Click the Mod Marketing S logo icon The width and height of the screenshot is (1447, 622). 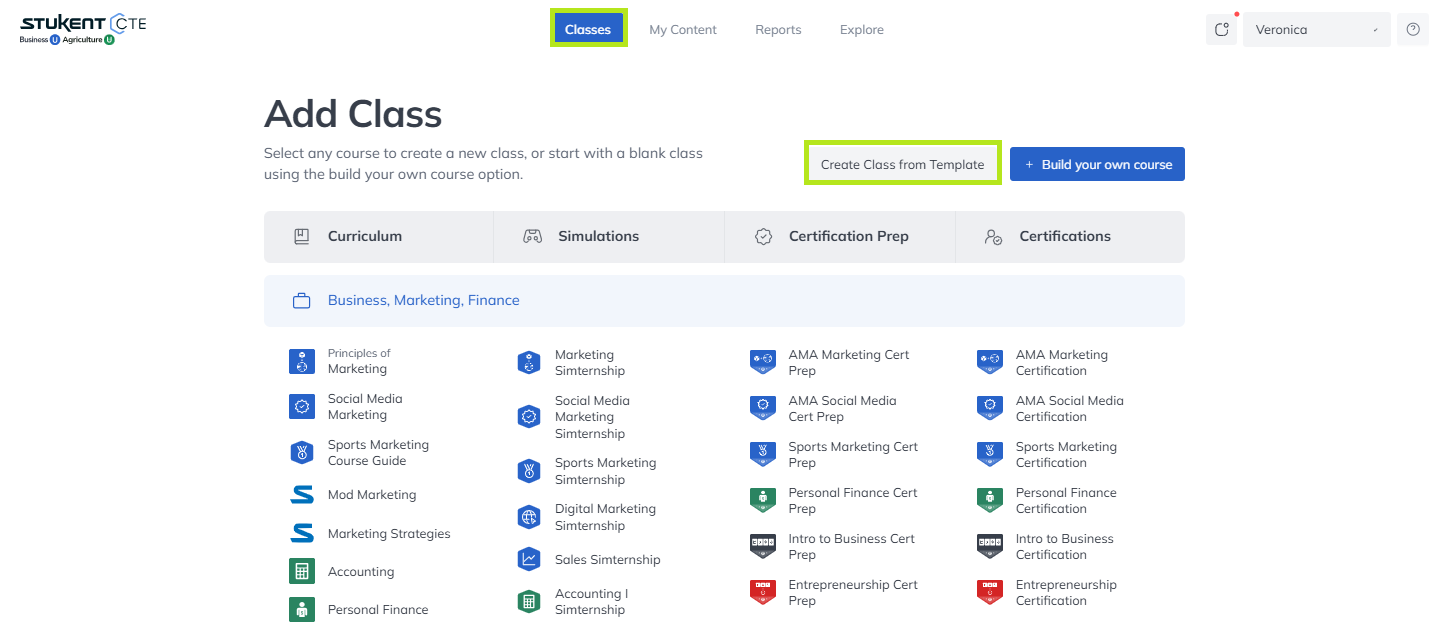click(x=302, y=494)
